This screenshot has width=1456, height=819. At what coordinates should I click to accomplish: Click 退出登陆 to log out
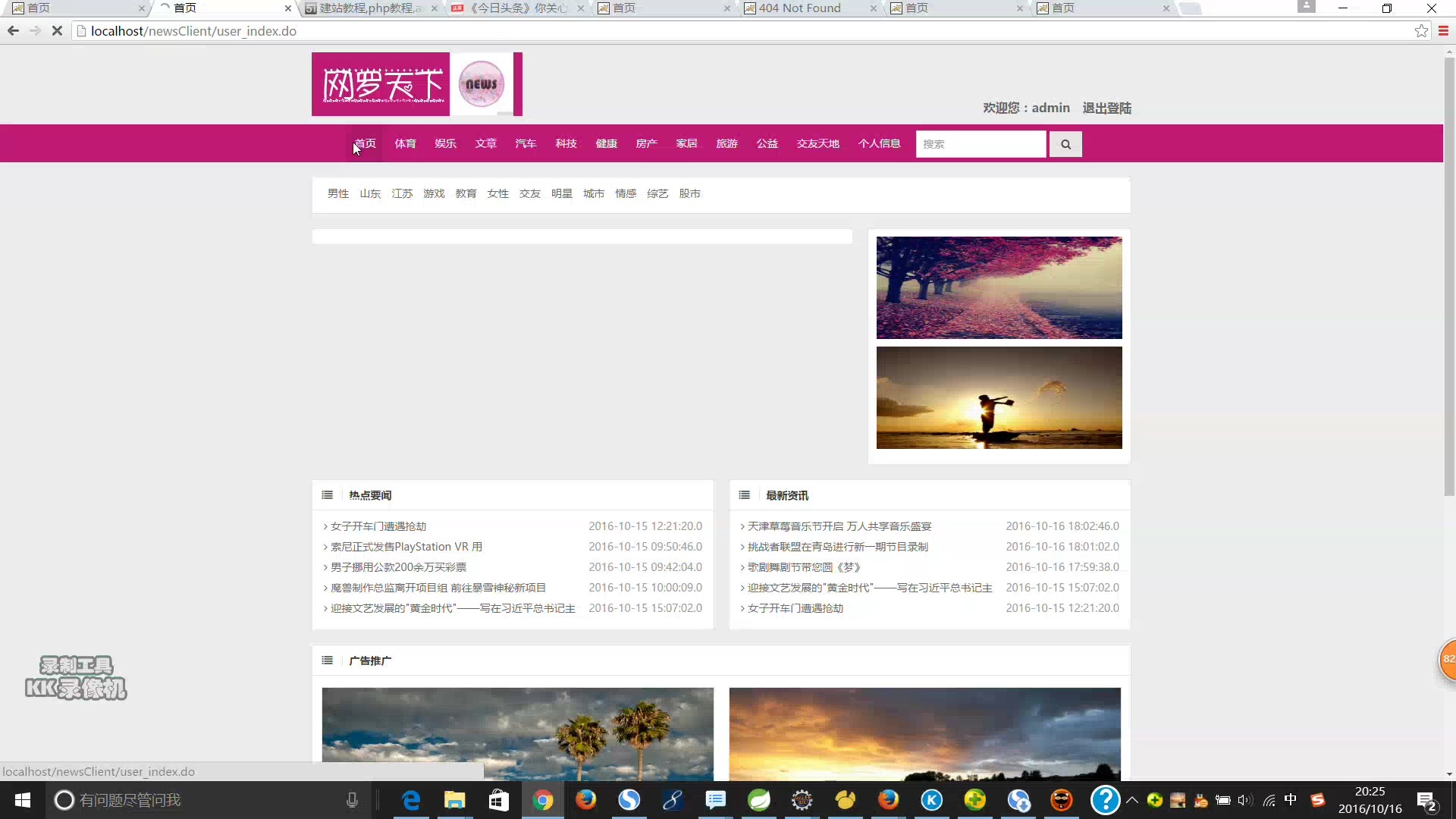[1106, 108]
